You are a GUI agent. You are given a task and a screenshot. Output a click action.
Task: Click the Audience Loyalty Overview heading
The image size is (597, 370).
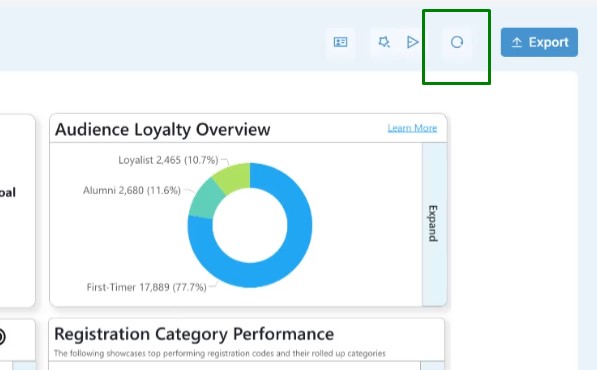click(x=163, y=129)
